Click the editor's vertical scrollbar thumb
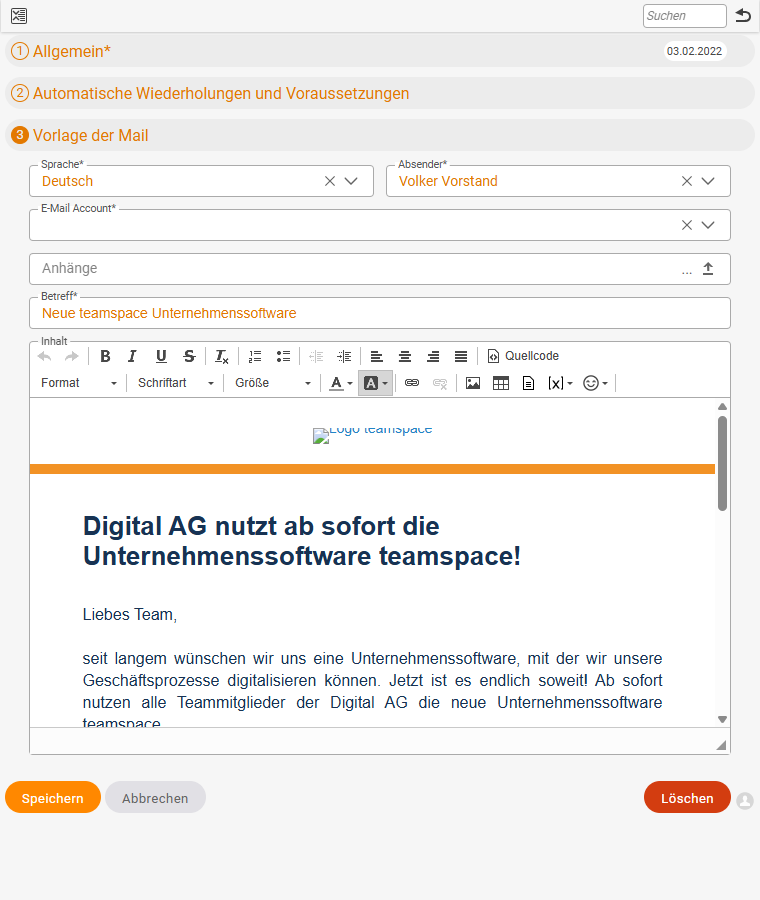The height and width of the screenshot is (900, 760). point(723,463)
